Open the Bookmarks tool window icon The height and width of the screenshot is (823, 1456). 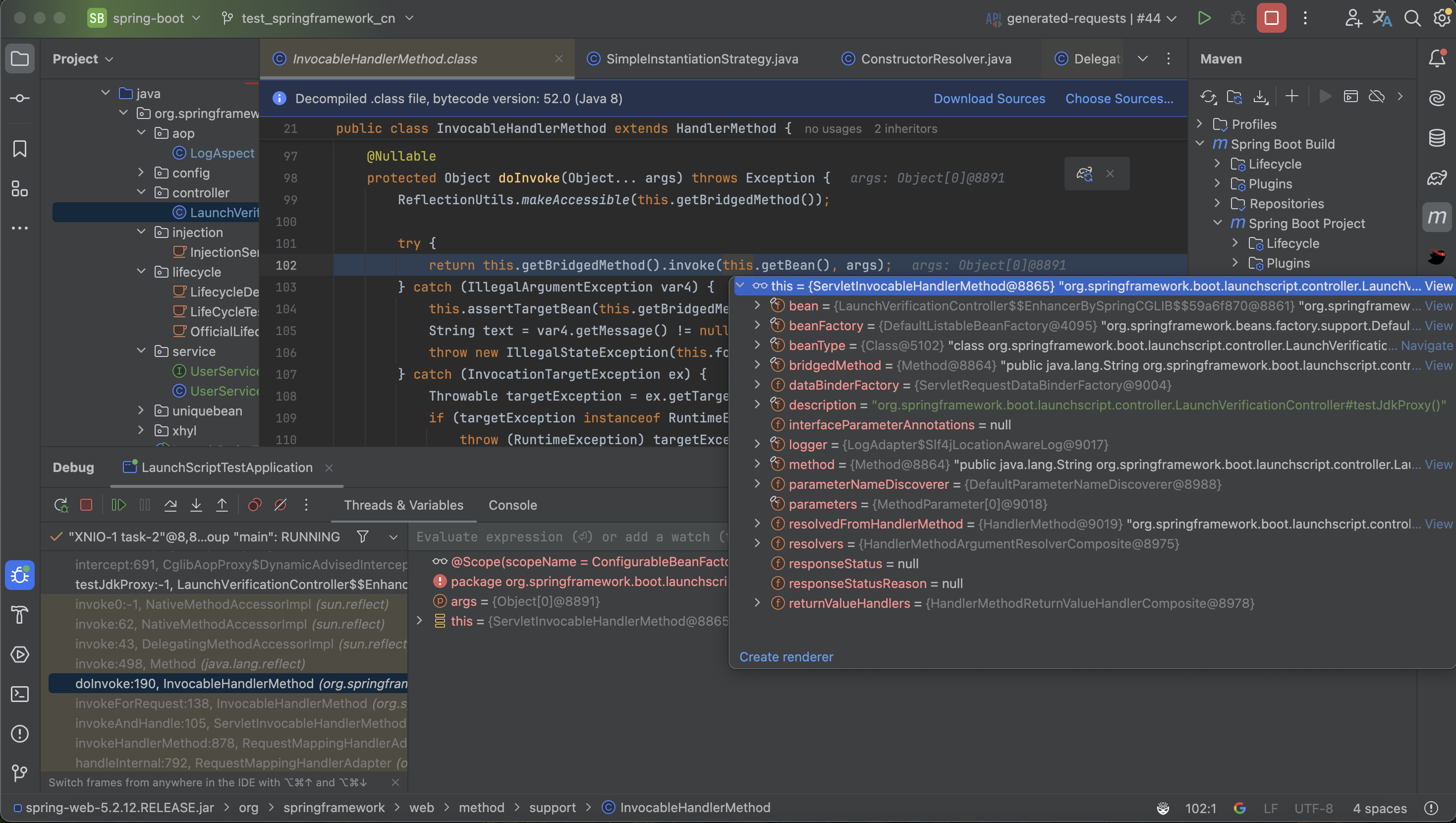(x=20, y=149)
